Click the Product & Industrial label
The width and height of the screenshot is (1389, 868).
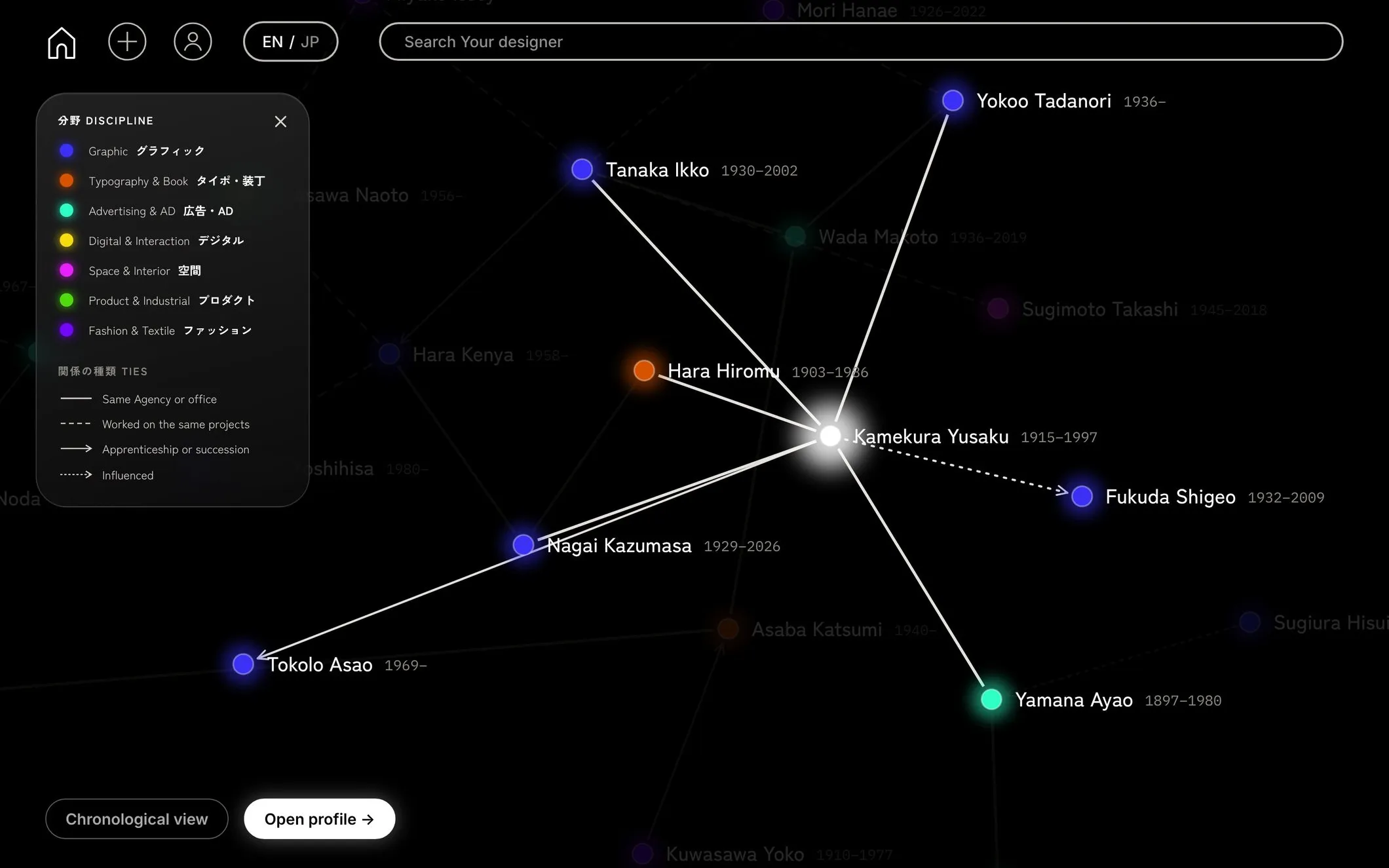pyautogui.click(x=172, y=301)
